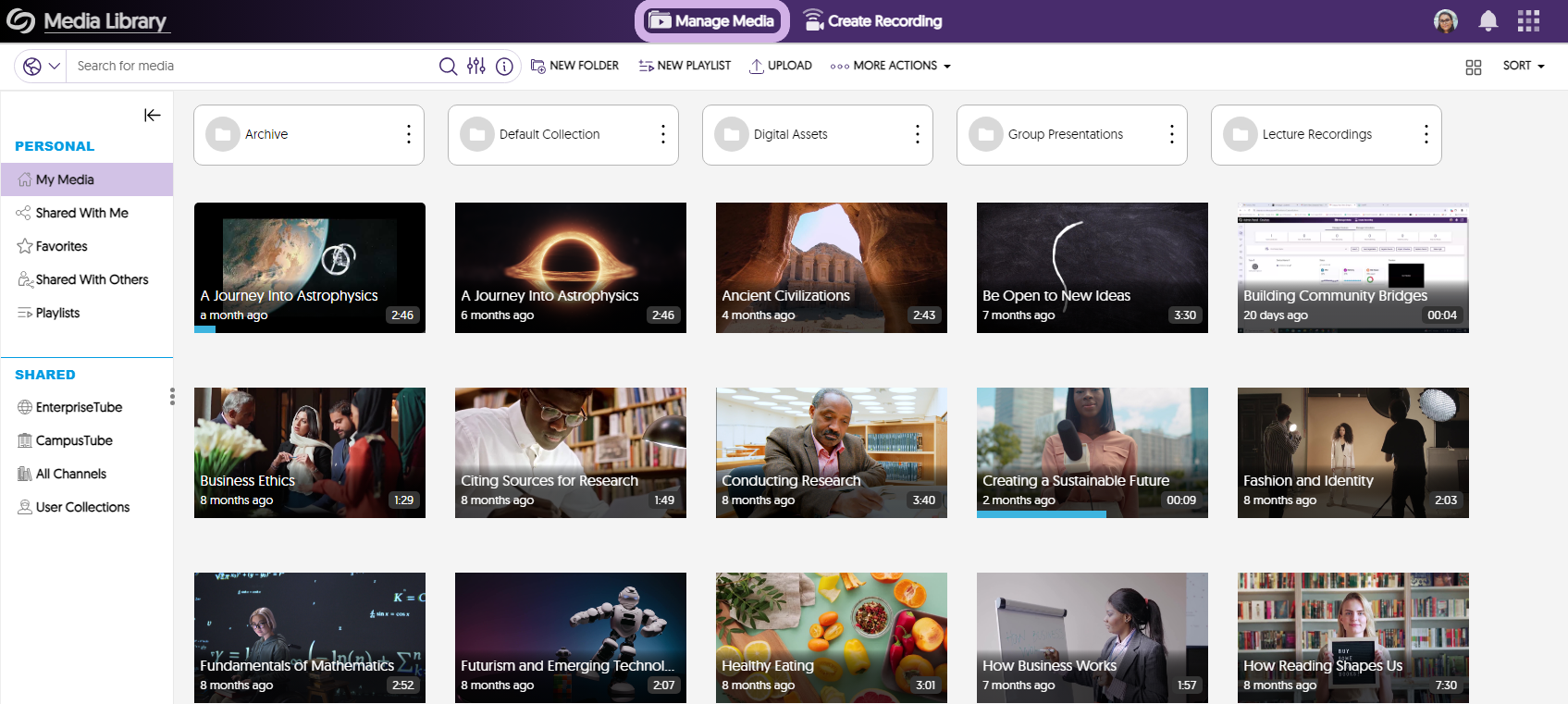The height and width of the screenshot is (704, 1568).
Task: Open the search scope globe dropdown
Action: (41, 66)
